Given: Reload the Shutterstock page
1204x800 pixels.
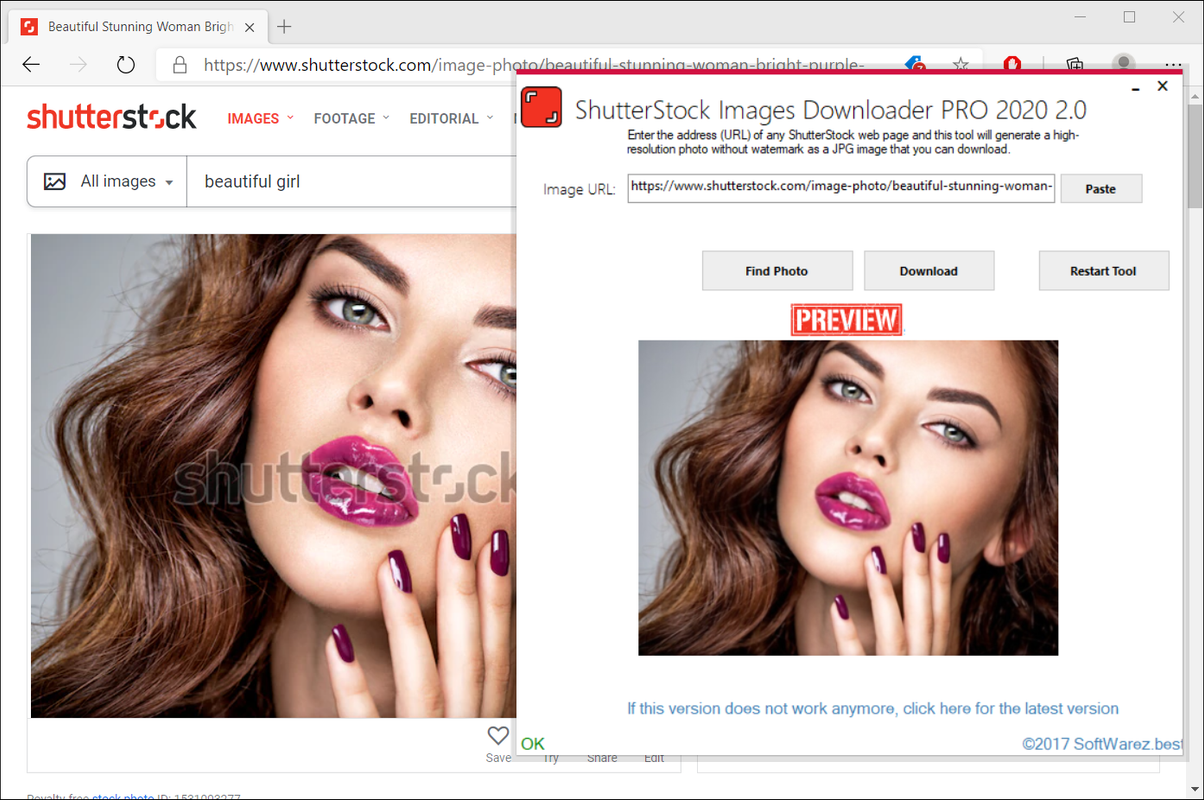Looking at the screenshot, I should pos(125,65).
